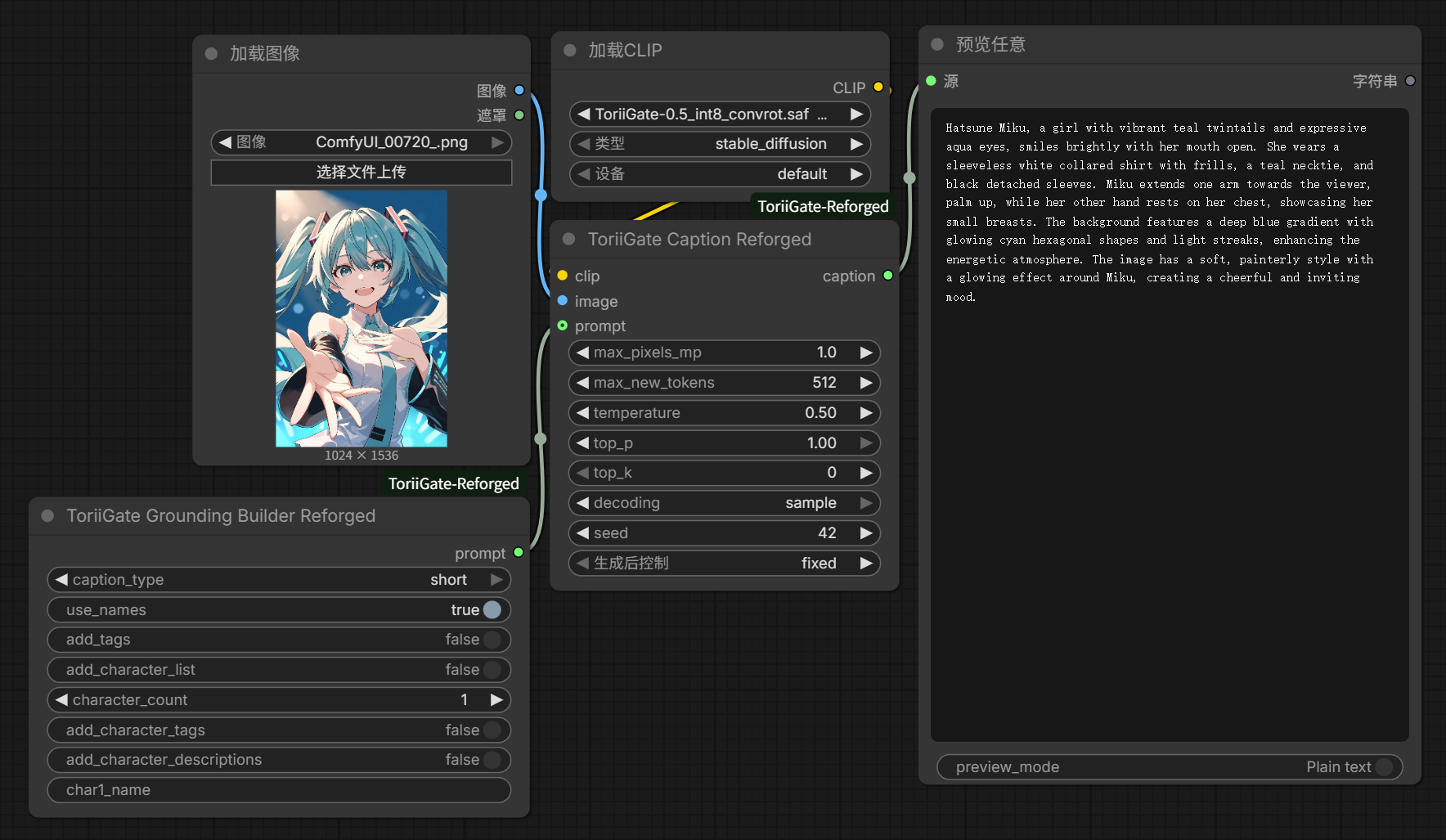Screen dimensions: 1446x840
Task: Open the caption_type short dropdown
Action: coord(279,580)
